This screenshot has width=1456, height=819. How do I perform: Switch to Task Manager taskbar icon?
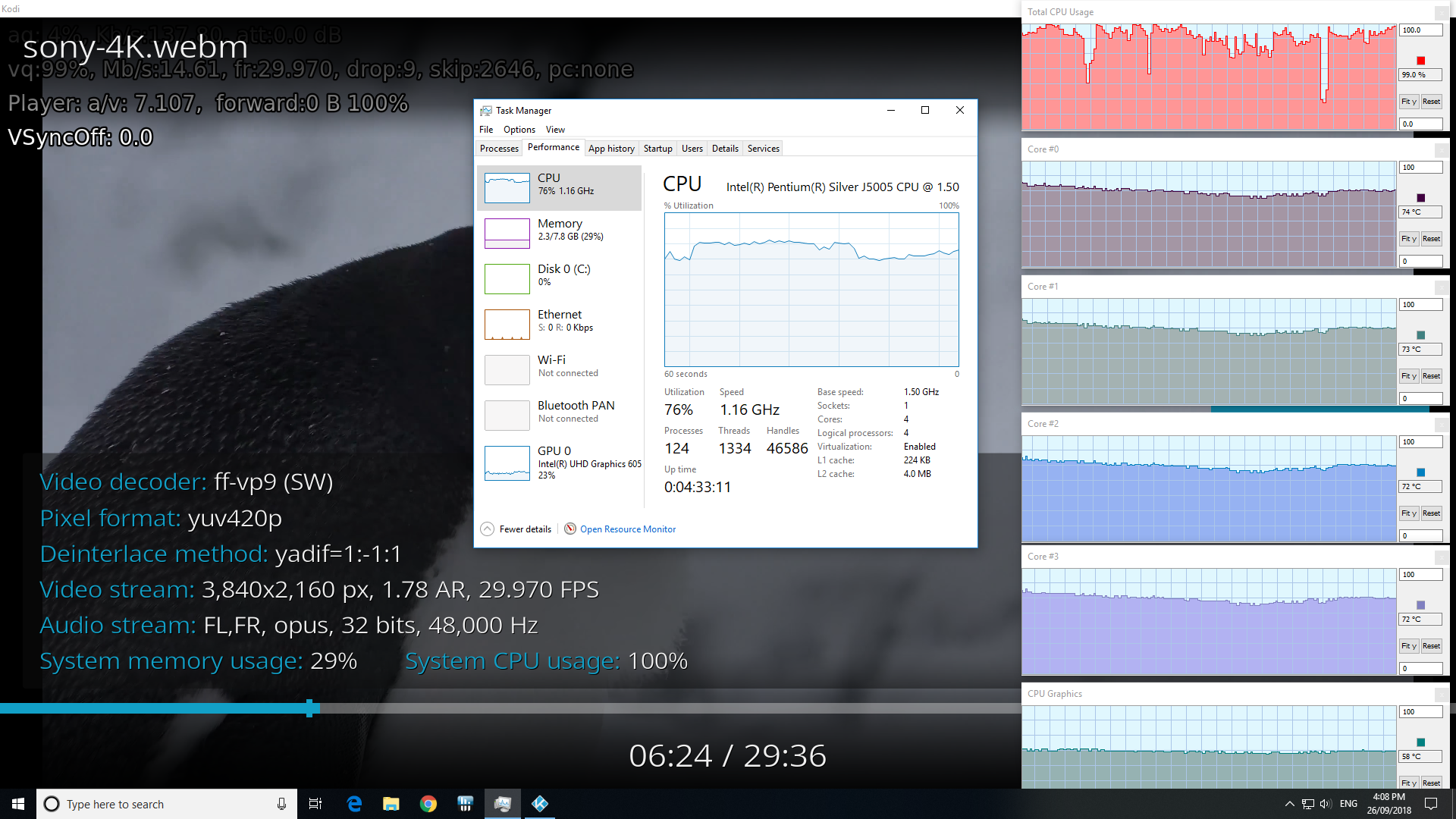pos(502,804)
